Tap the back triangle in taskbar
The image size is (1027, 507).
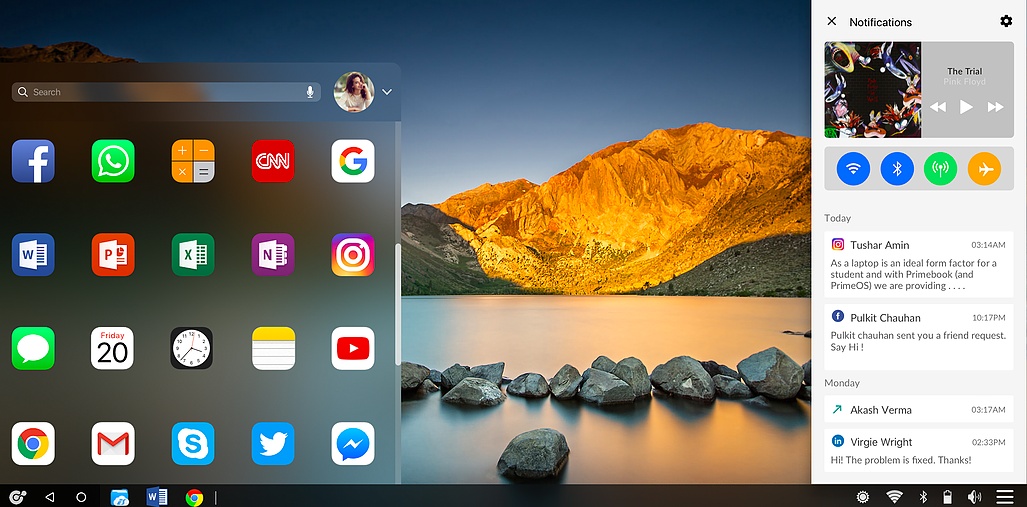(x=49, y=497)
